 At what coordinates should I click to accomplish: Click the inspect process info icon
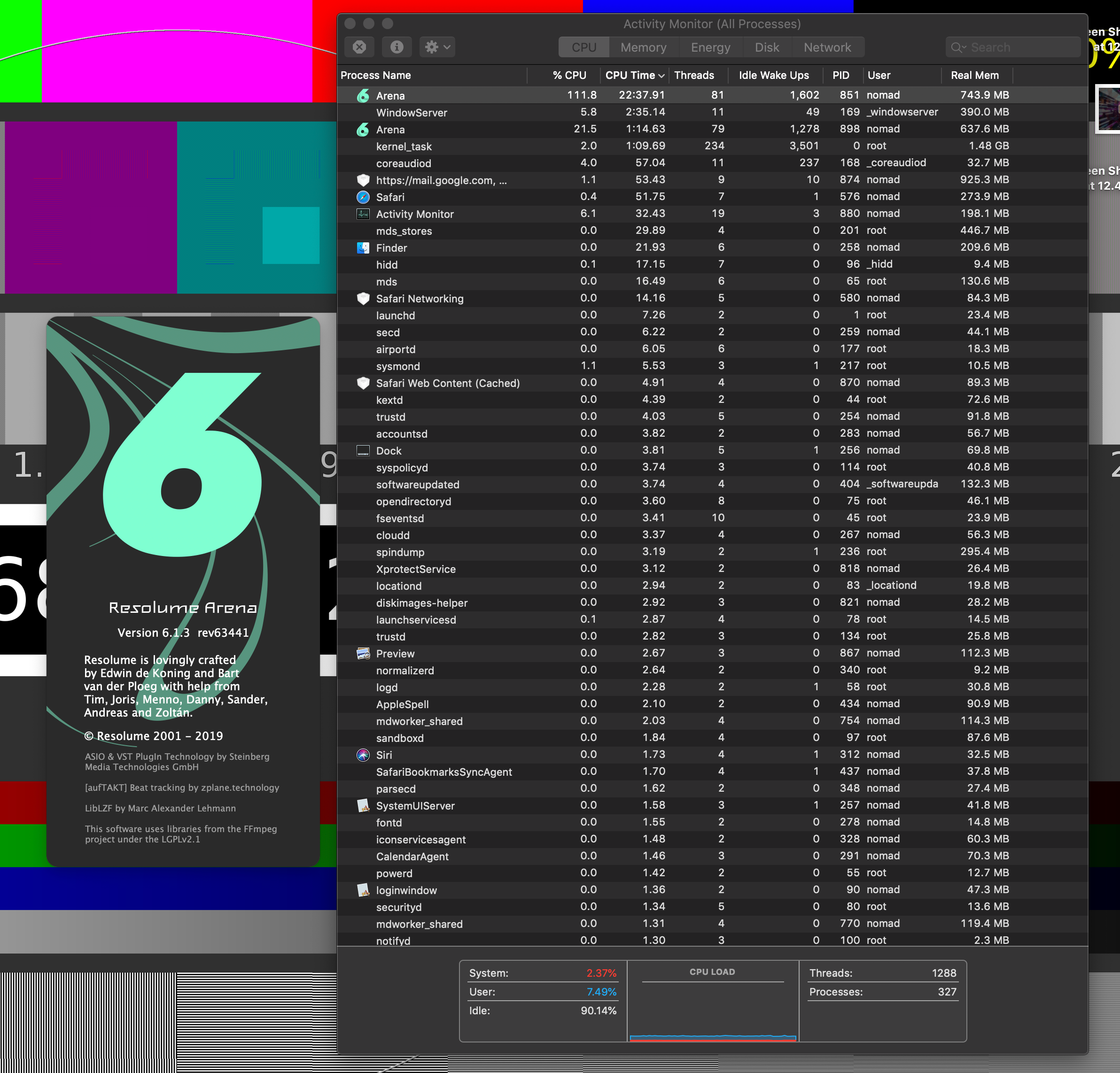click(397, 47)
